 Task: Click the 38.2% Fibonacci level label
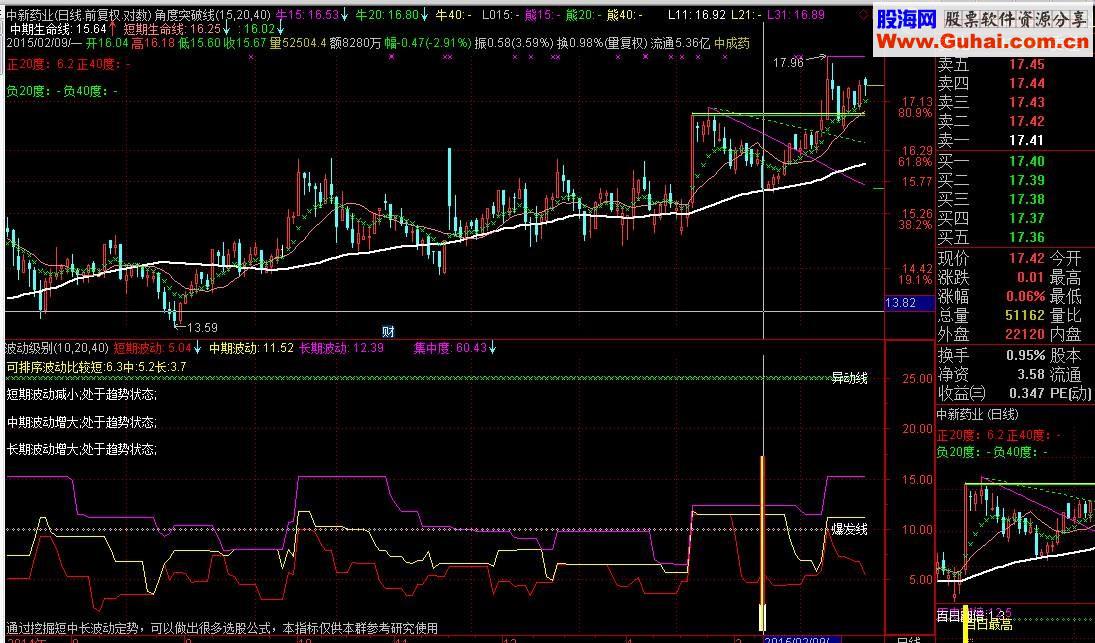pyautogui.click(x=916, y=225)
